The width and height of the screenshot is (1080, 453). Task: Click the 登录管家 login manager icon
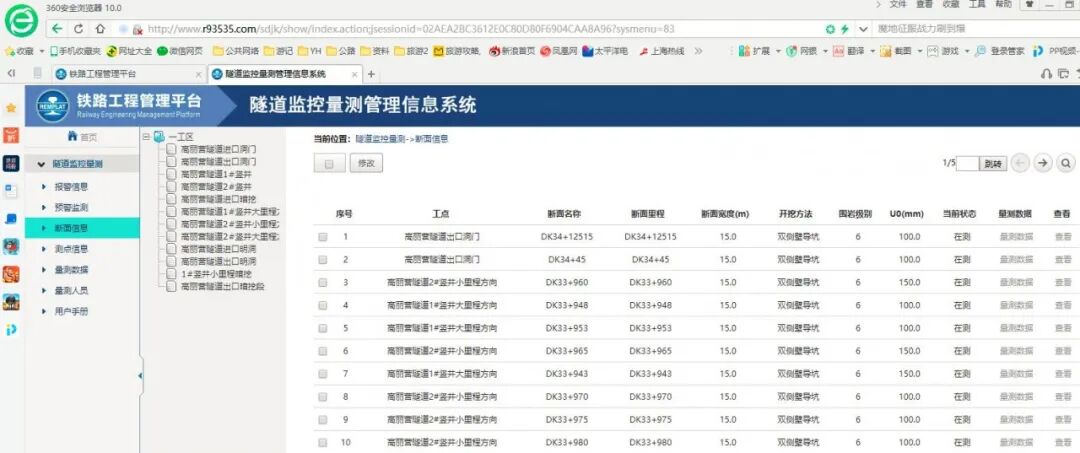[x=979, y=51]
